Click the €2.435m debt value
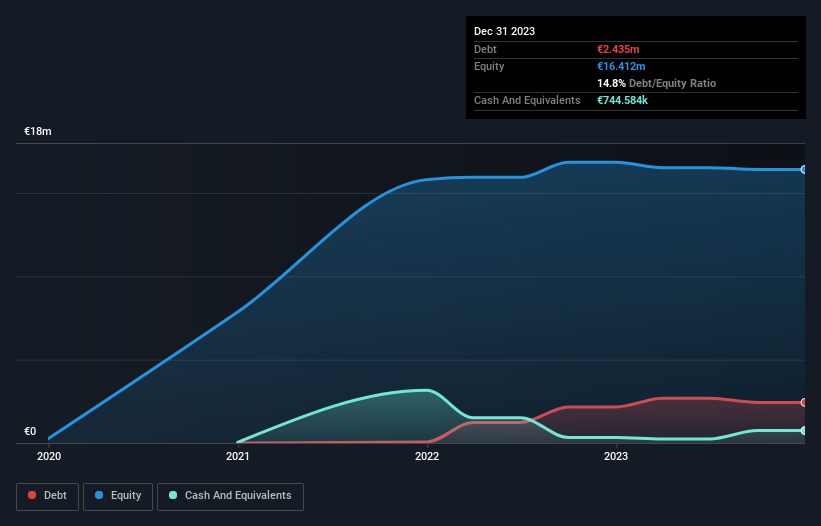Viewport: 821px width, 526px height. (618, 49)
